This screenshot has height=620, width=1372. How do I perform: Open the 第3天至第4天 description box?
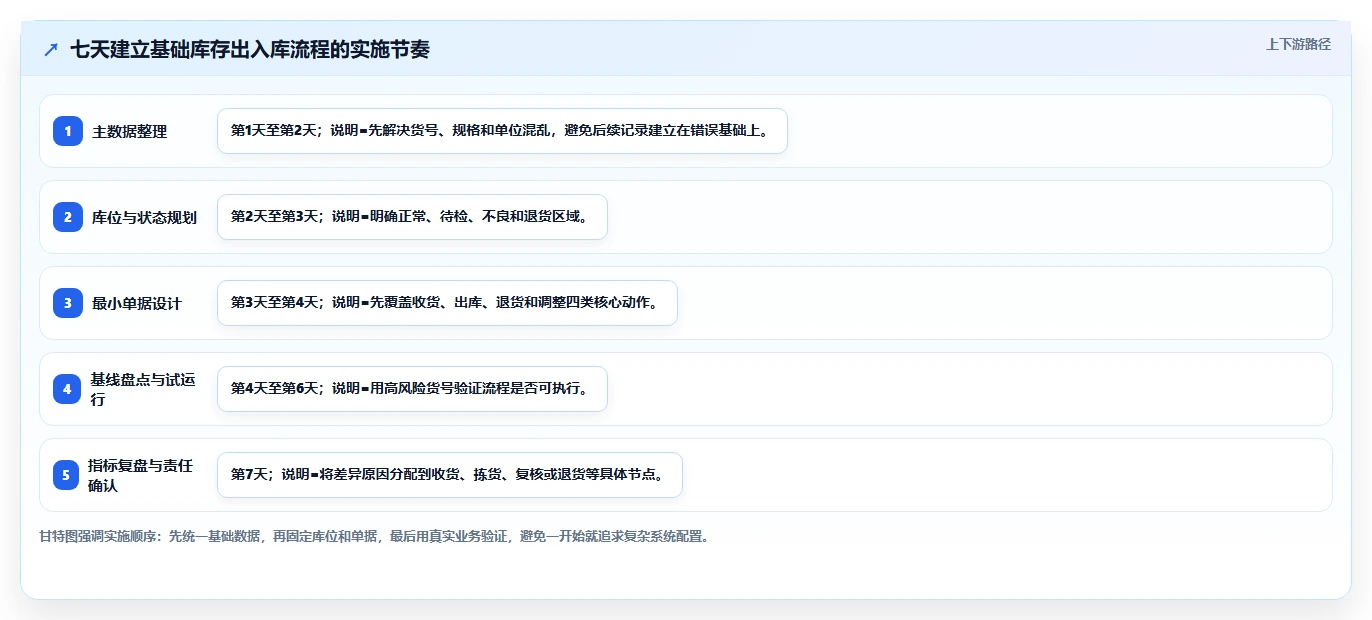click(x=447, y=303)
